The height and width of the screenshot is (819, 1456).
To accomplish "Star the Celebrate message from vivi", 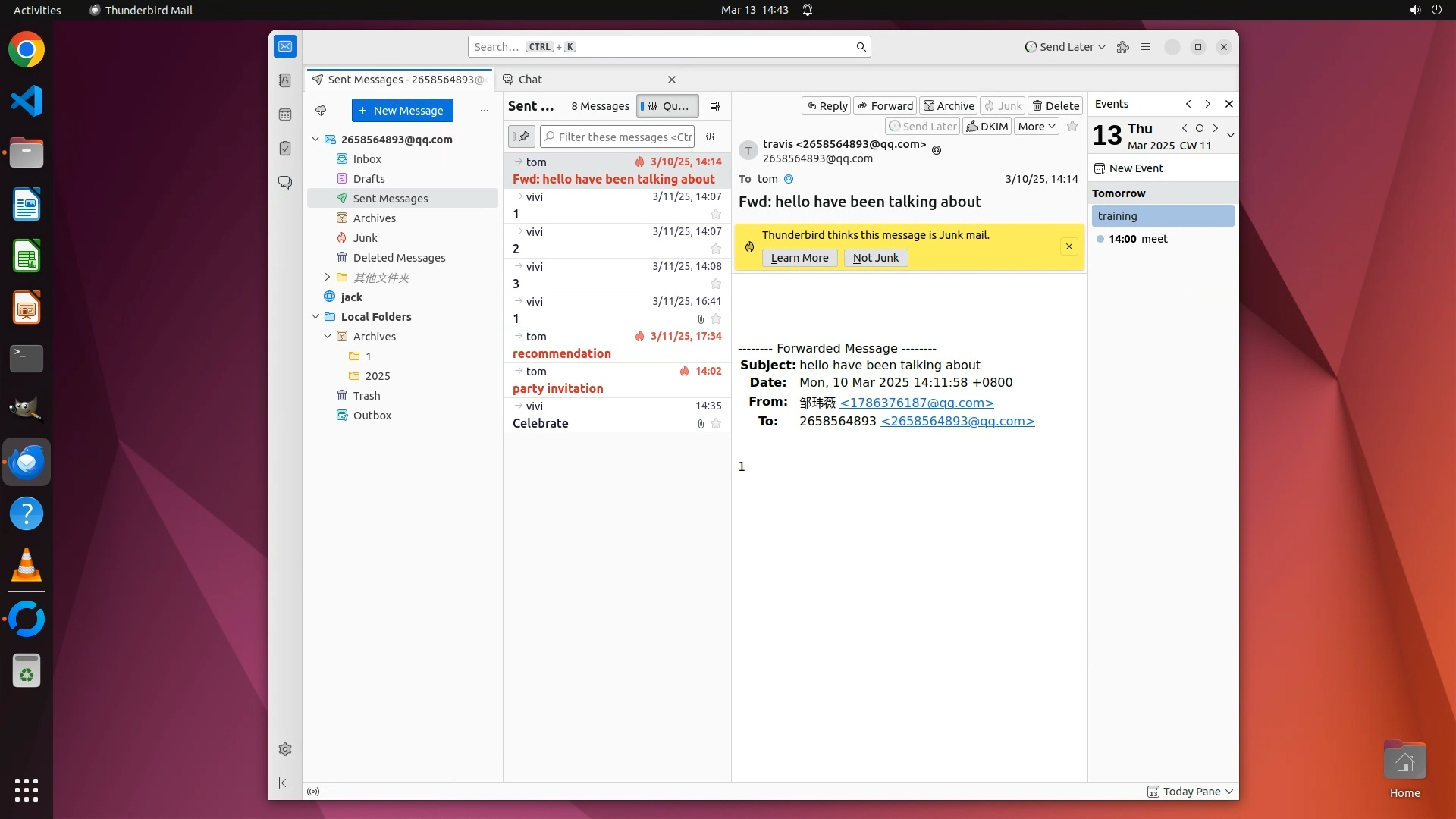I will coord(715,424).
